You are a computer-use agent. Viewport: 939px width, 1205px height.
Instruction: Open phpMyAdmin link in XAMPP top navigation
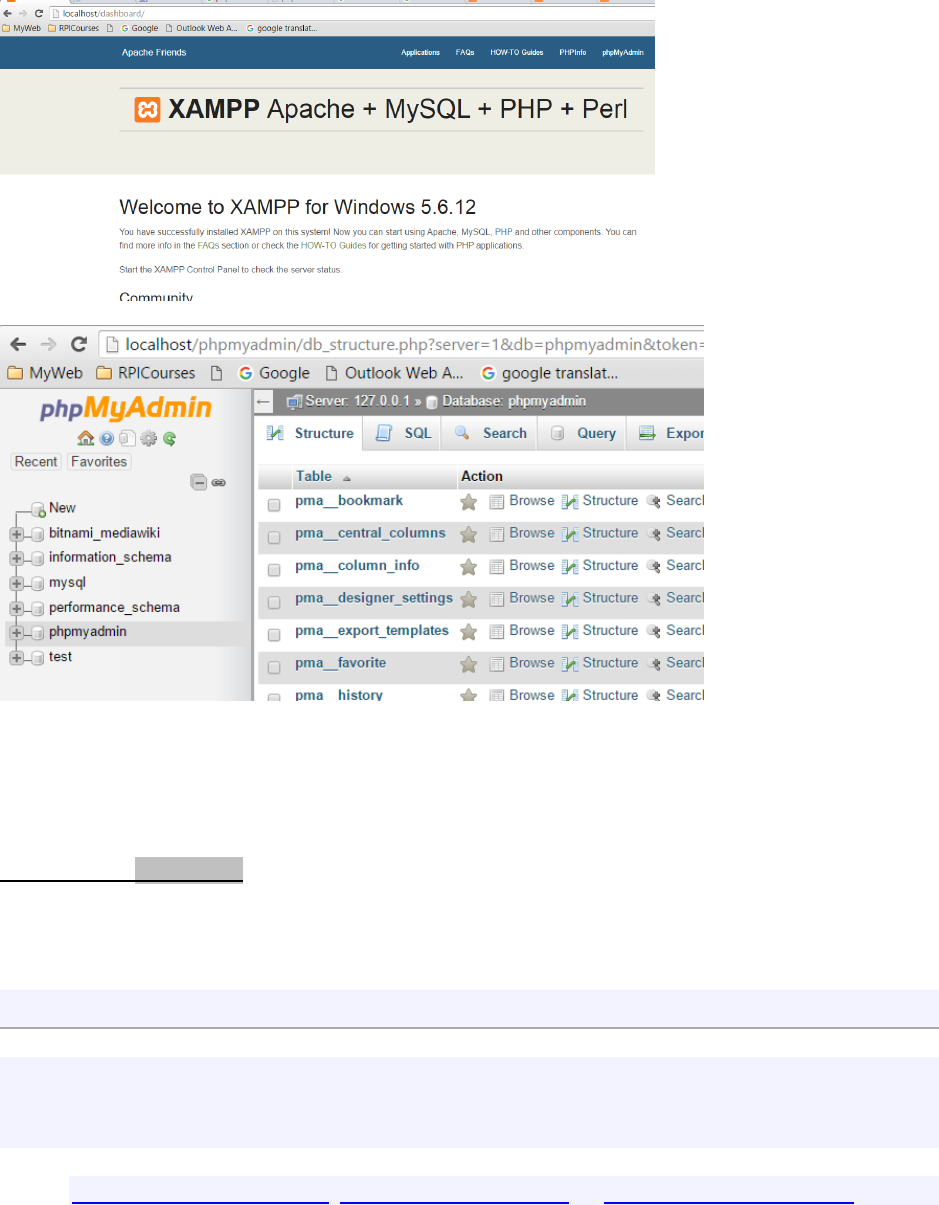pyautogui.click(x=622, y=52)
